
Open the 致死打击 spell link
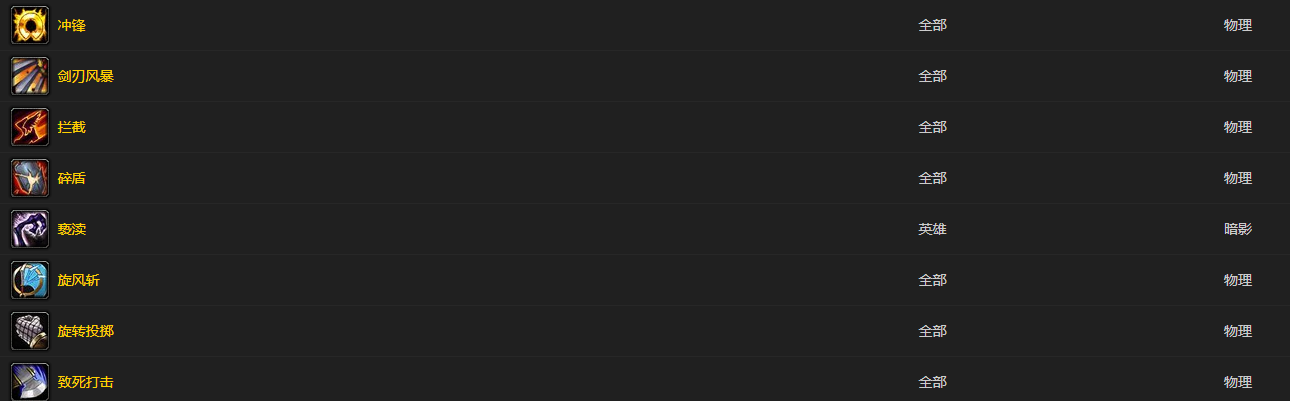click(x=86, y=382)
